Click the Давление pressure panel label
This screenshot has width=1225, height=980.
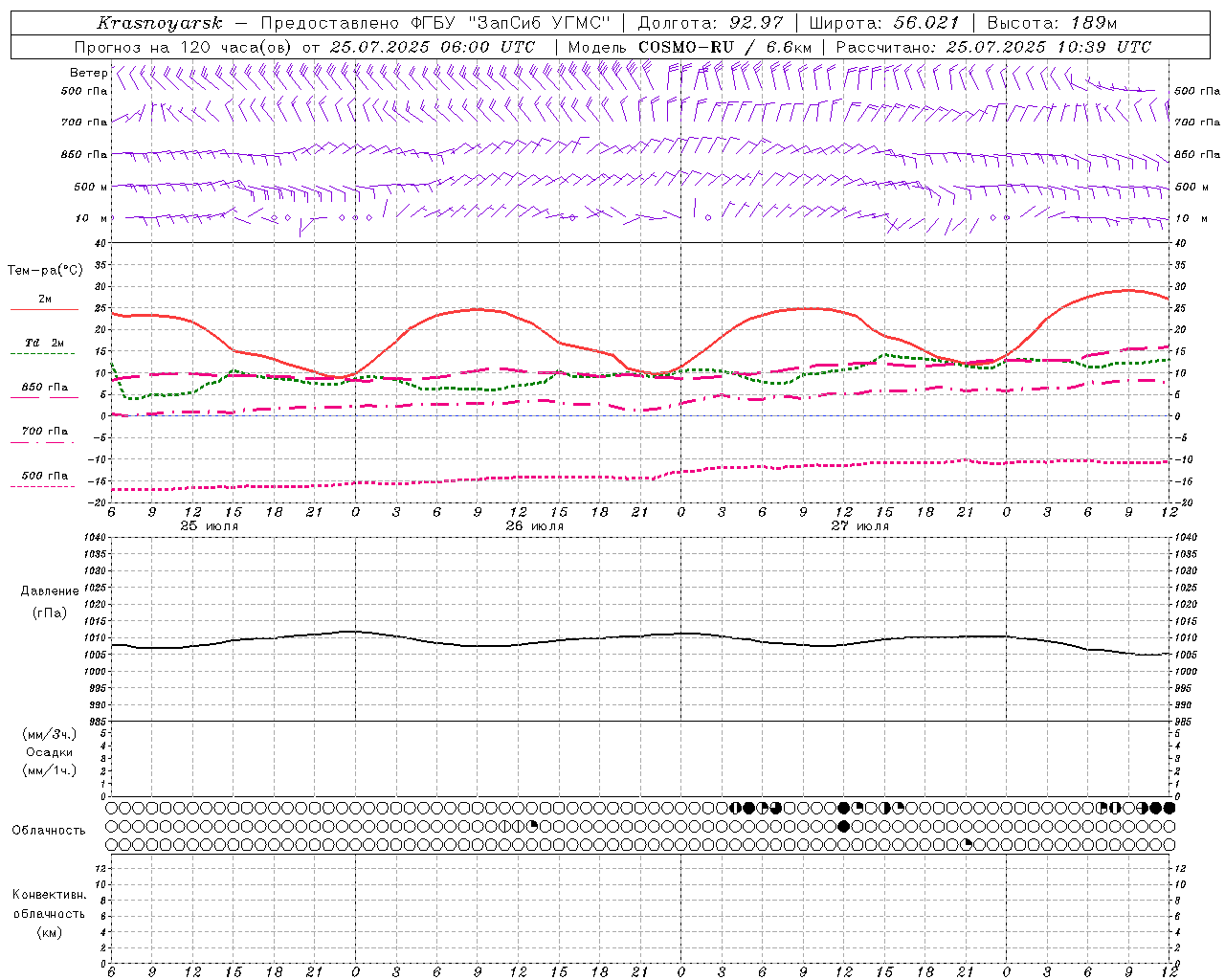click(50, 590)
